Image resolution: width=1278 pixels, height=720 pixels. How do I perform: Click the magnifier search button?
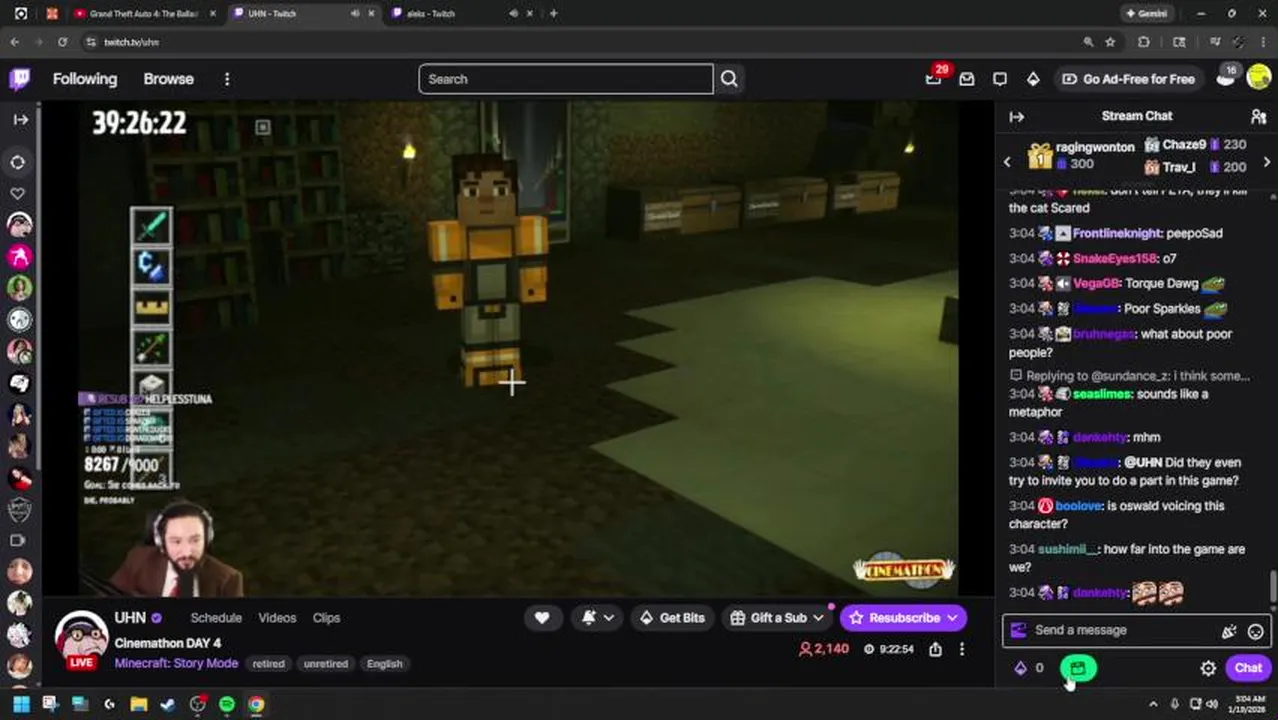[729, 79]
